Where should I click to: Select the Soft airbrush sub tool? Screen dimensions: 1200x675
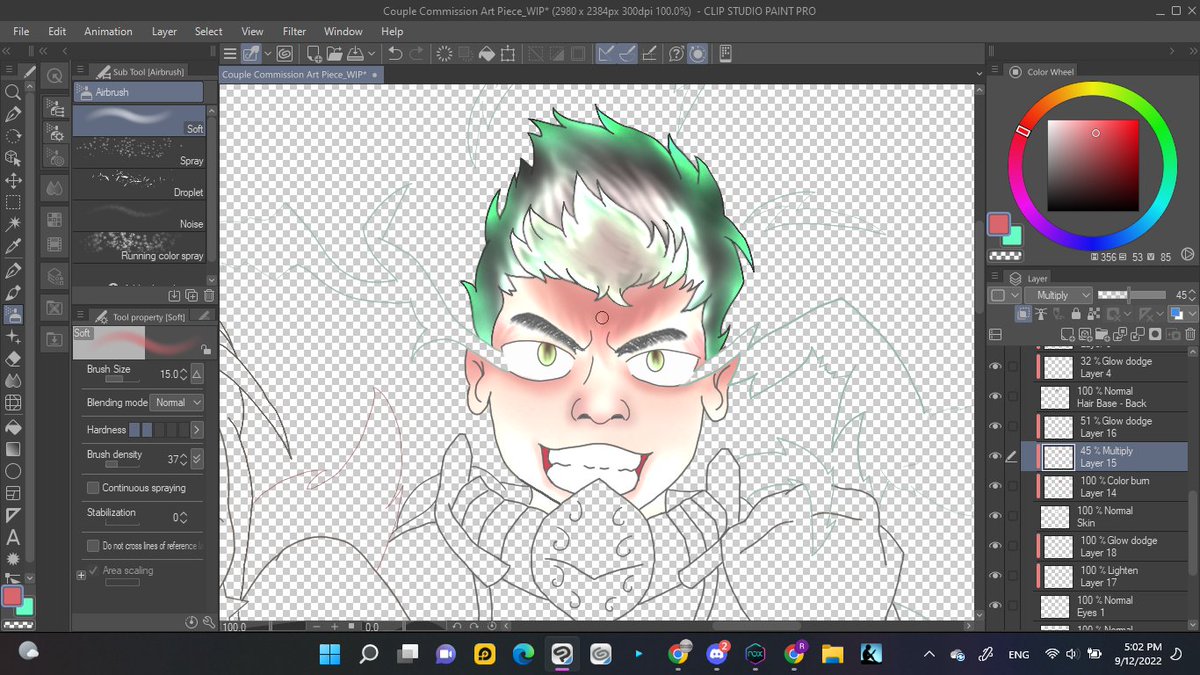tap(139, 121)
